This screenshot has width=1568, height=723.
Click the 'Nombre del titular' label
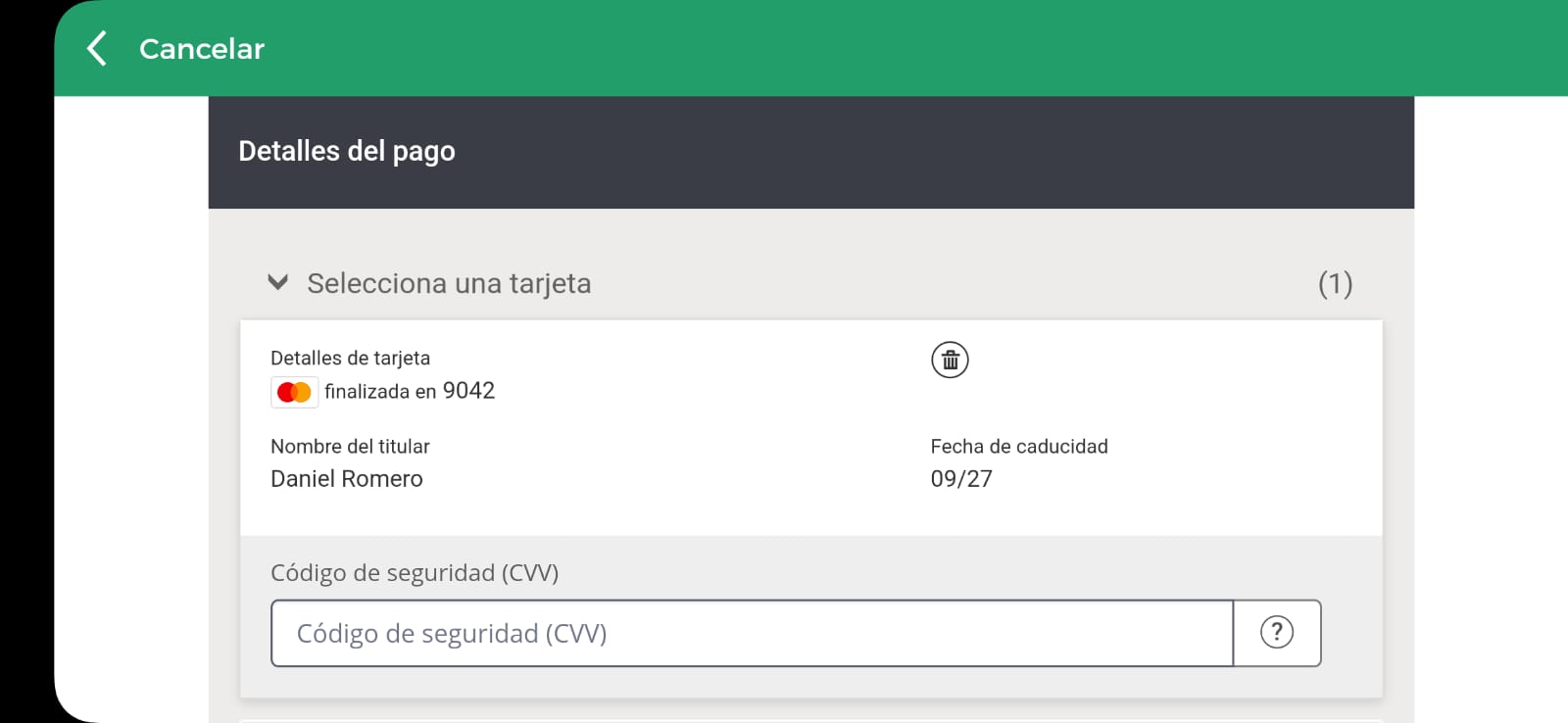(350, 447)
